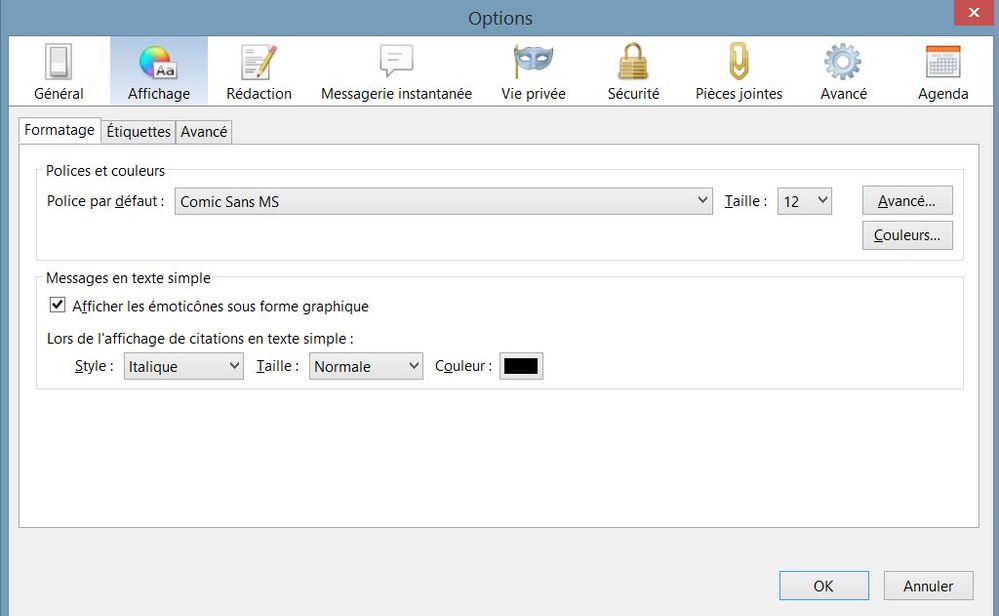Open the Rédaction settings pane
This screenshot has height=616, width=999.
(258, 72)
